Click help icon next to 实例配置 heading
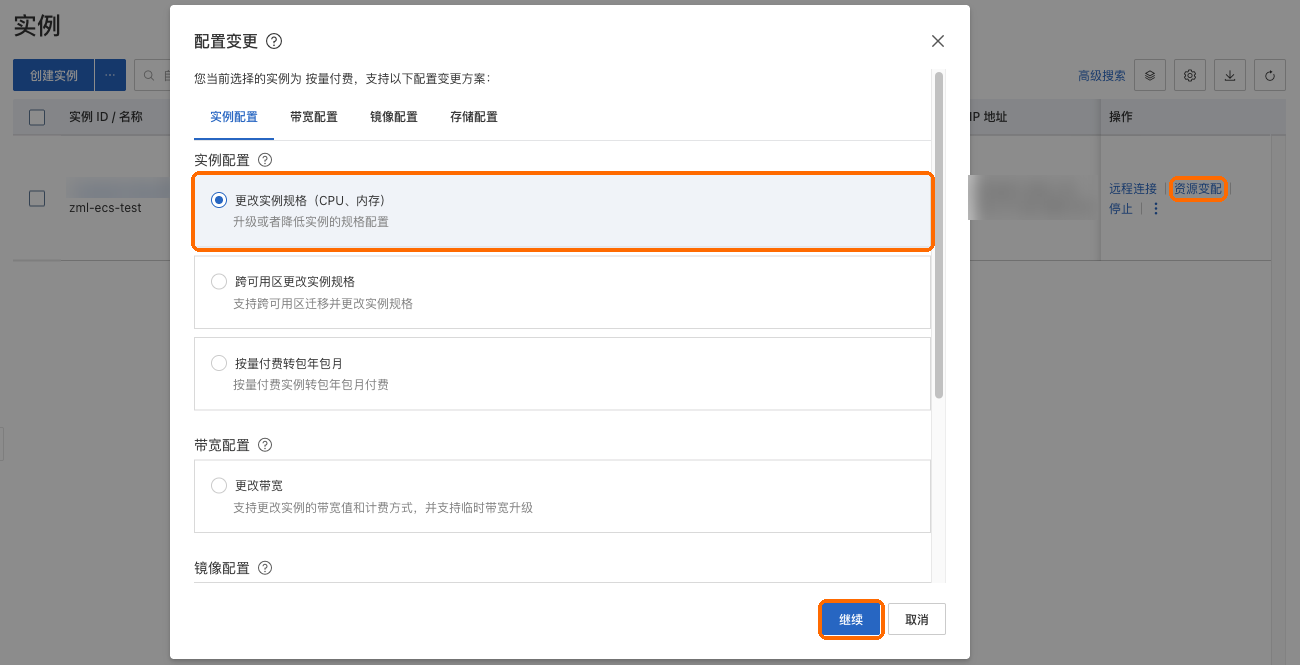 (265, 160)
